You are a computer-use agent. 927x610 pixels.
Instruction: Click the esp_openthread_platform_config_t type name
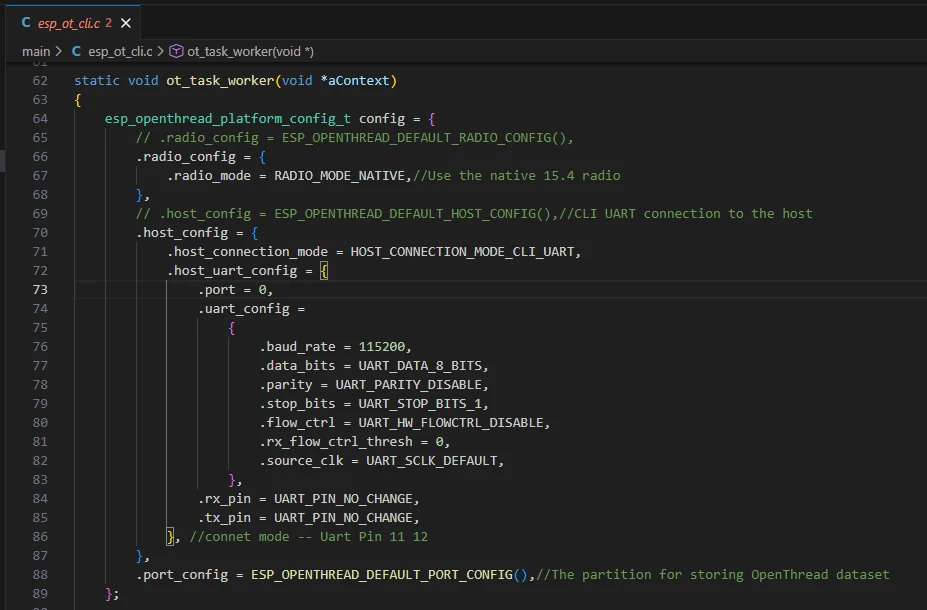tap(228, 119)
